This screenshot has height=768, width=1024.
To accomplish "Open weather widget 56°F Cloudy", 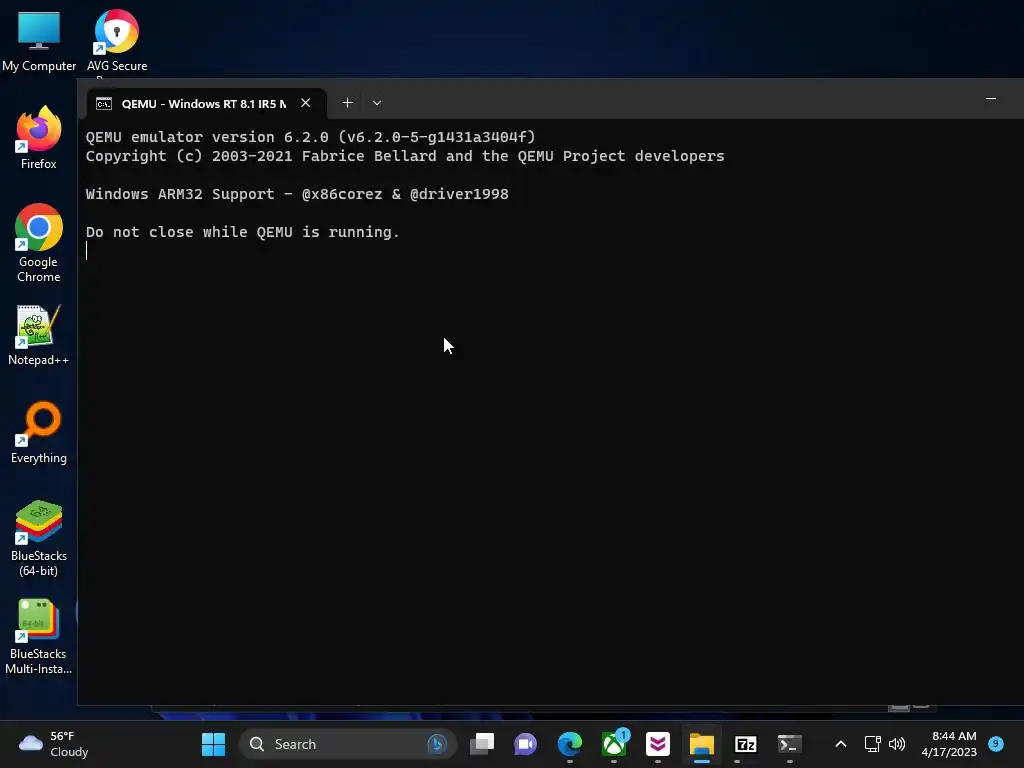I will 54,744.
